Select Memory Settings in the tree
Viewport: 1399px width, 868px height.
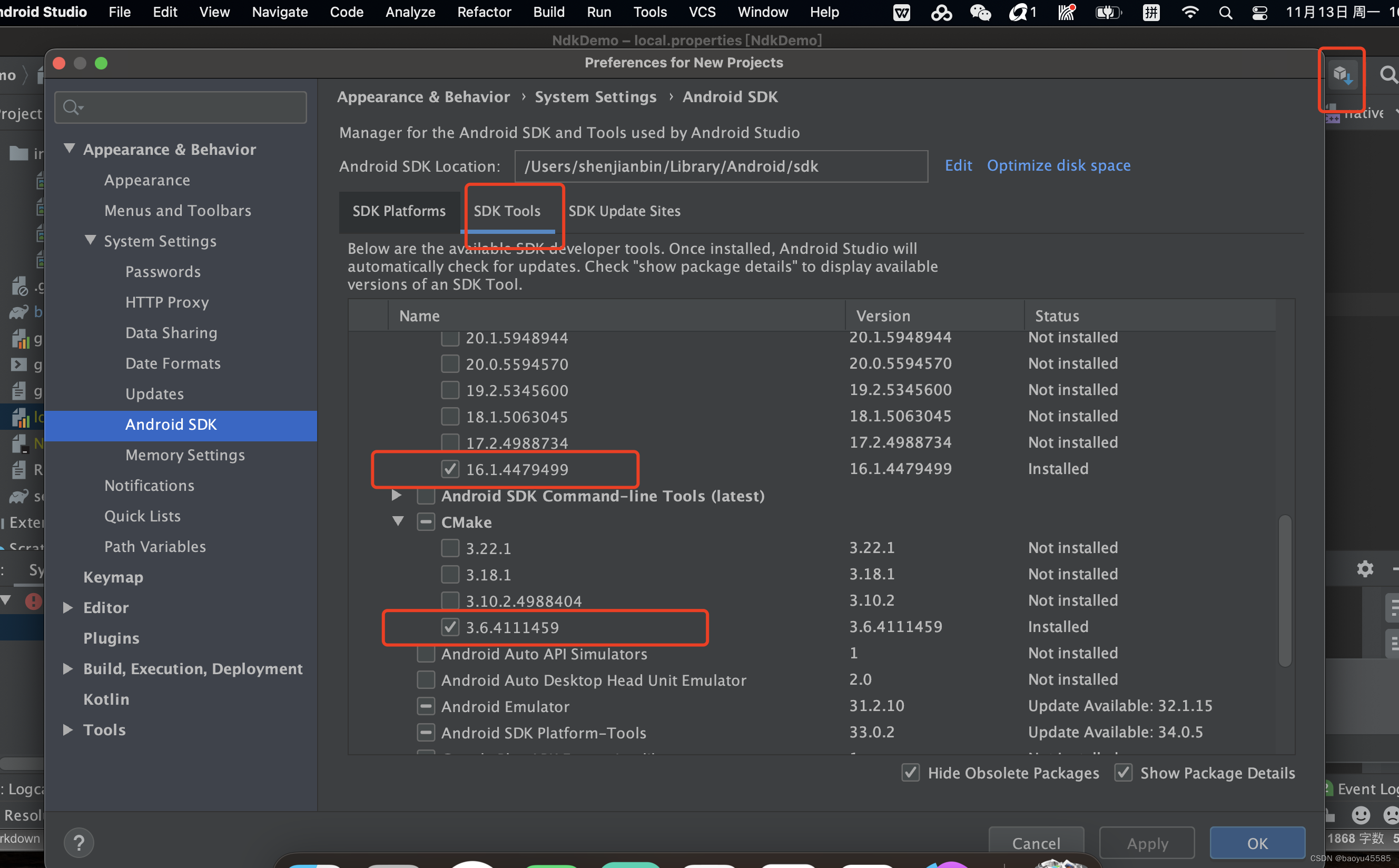[185, 455]
